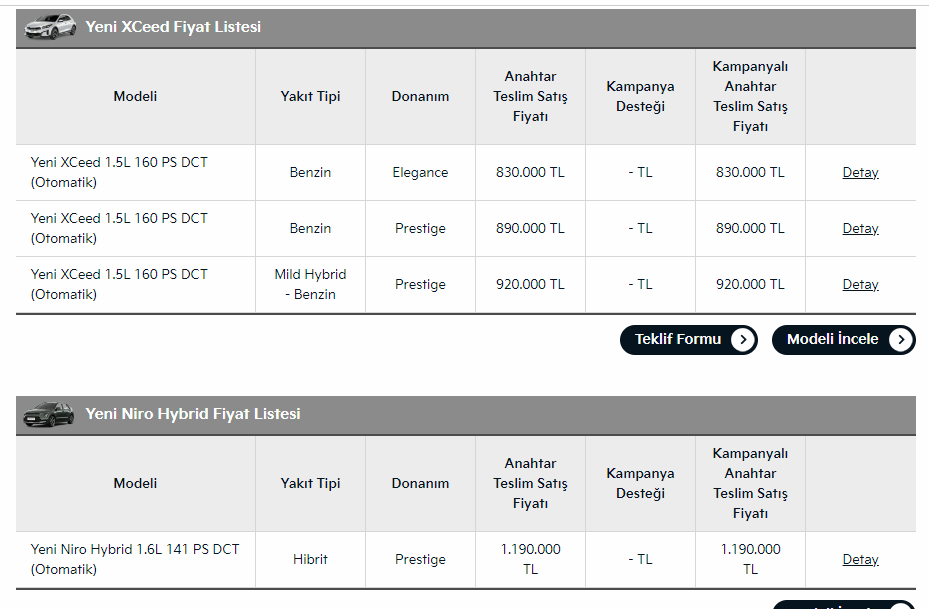Click the Yeni XCeed Fiyat Listesi heading
This screenshot has height=609, width=929.
point(173,27)
